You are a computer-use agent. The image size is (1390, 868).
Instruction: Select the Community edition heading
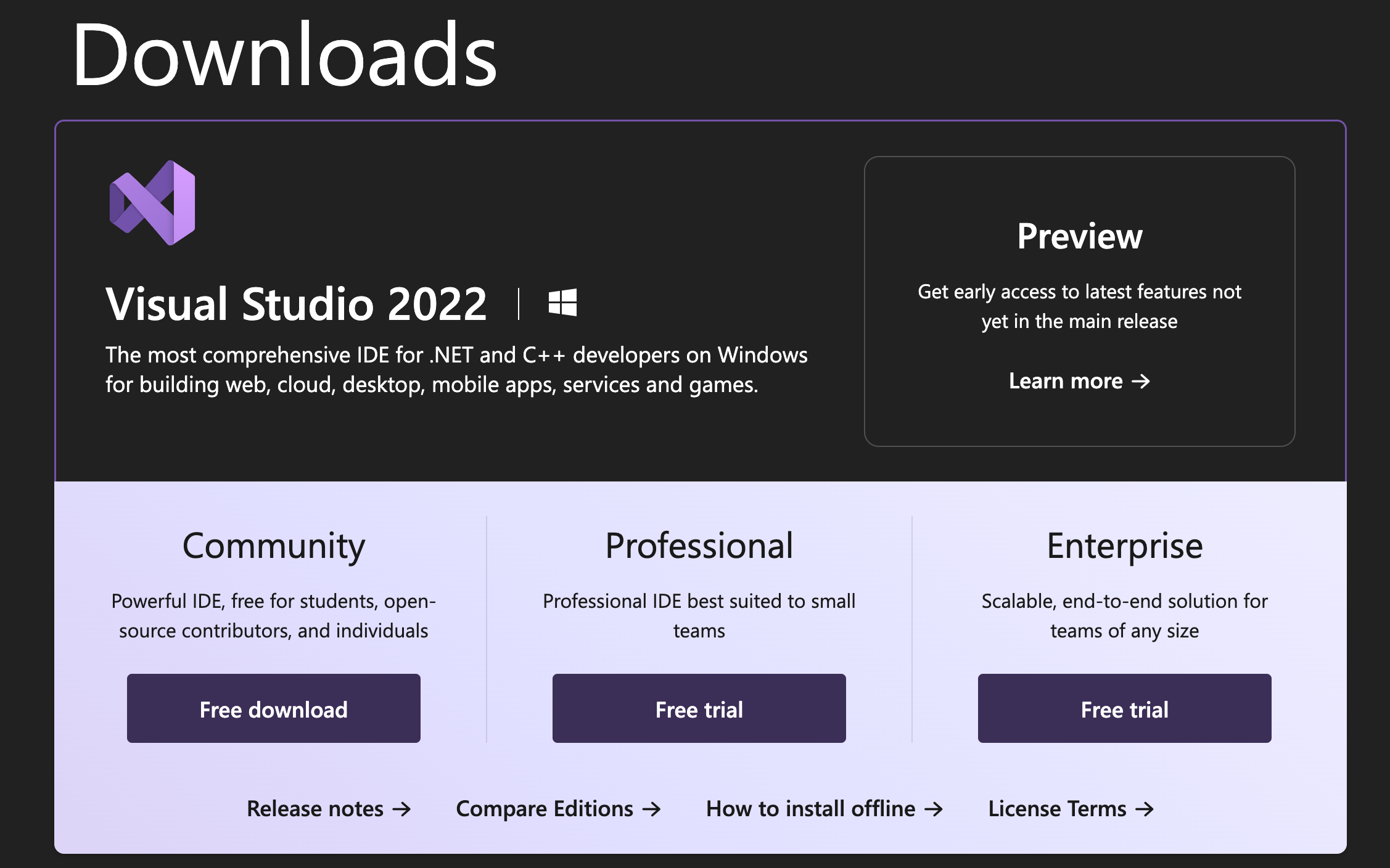273,546
